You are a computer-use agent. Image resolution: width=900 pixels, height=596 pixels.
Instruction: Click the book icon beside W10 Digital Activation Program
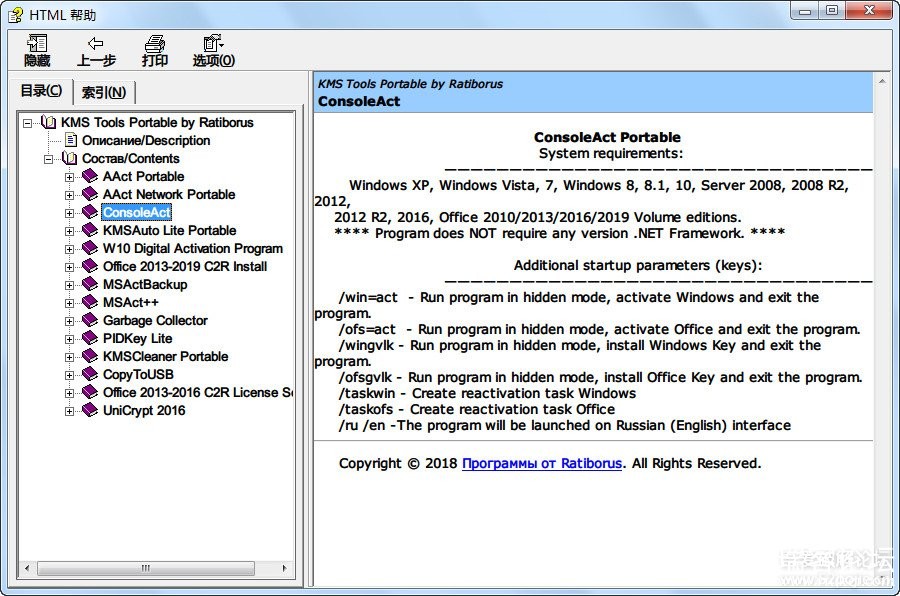(90, 249)
